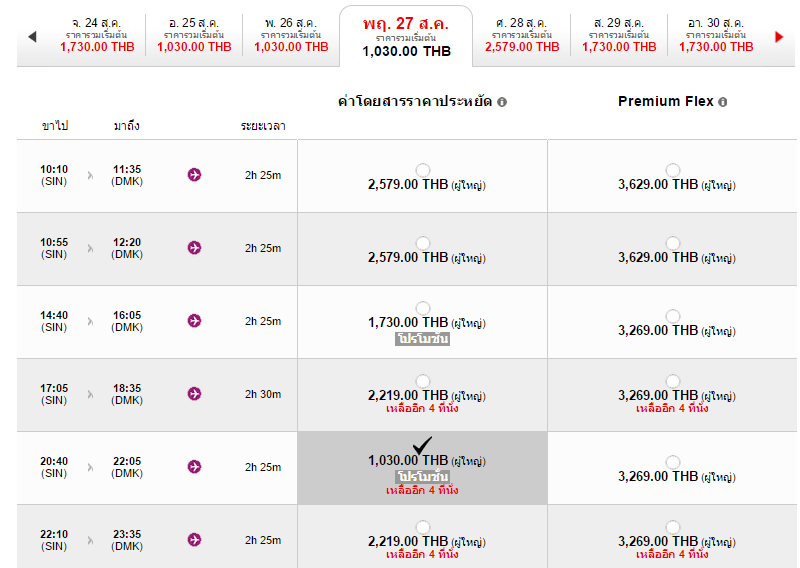Choose 1,730.00 THB promo fare at 14:40
The height and width of the screenshot is (568, 800).
coord(423,308)
